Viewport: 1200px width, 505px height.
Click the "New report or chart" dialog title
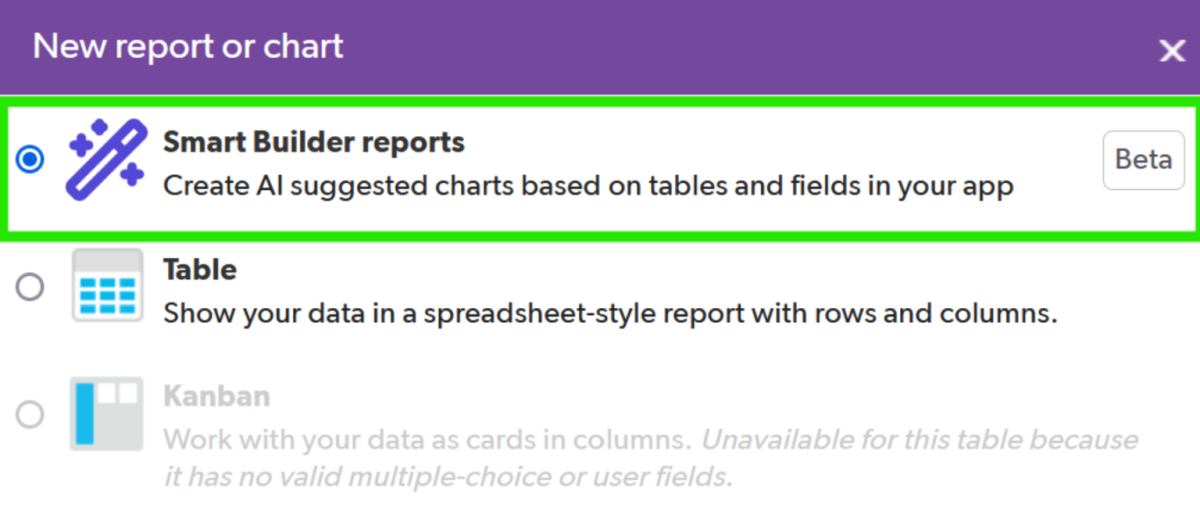tap(188, 46)
